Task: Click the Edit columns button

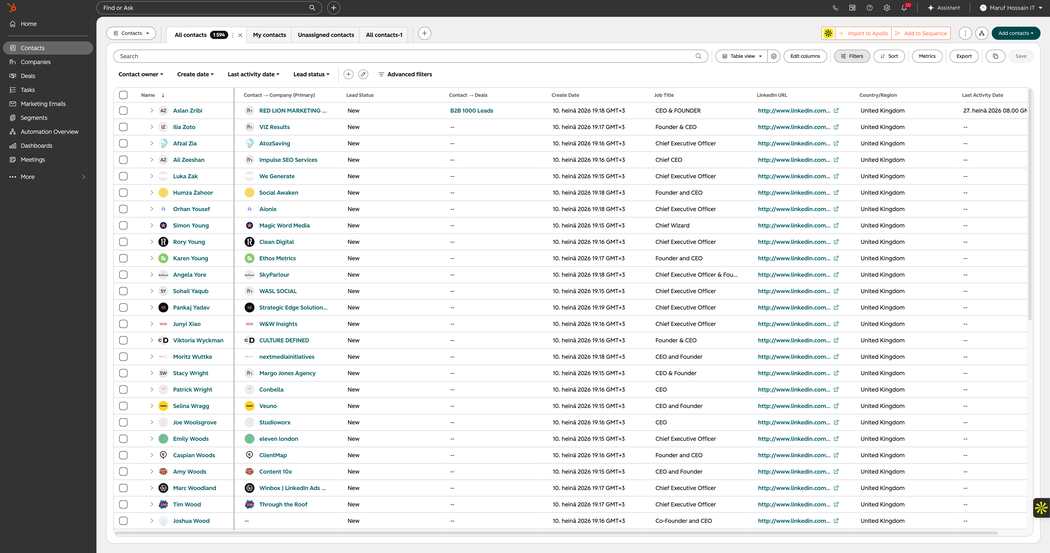Action: coord(805,56)
